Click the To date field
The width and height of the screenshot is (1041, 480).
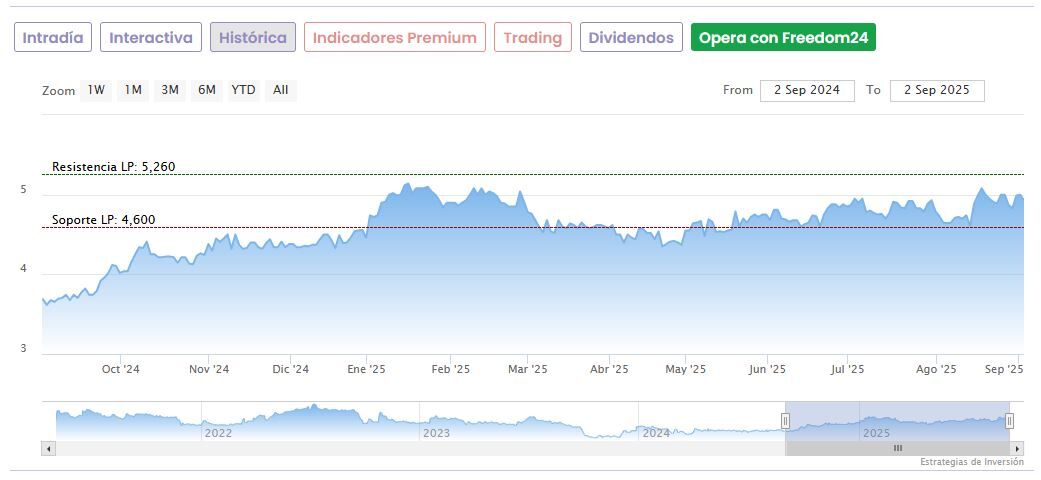tap(937, 90)
